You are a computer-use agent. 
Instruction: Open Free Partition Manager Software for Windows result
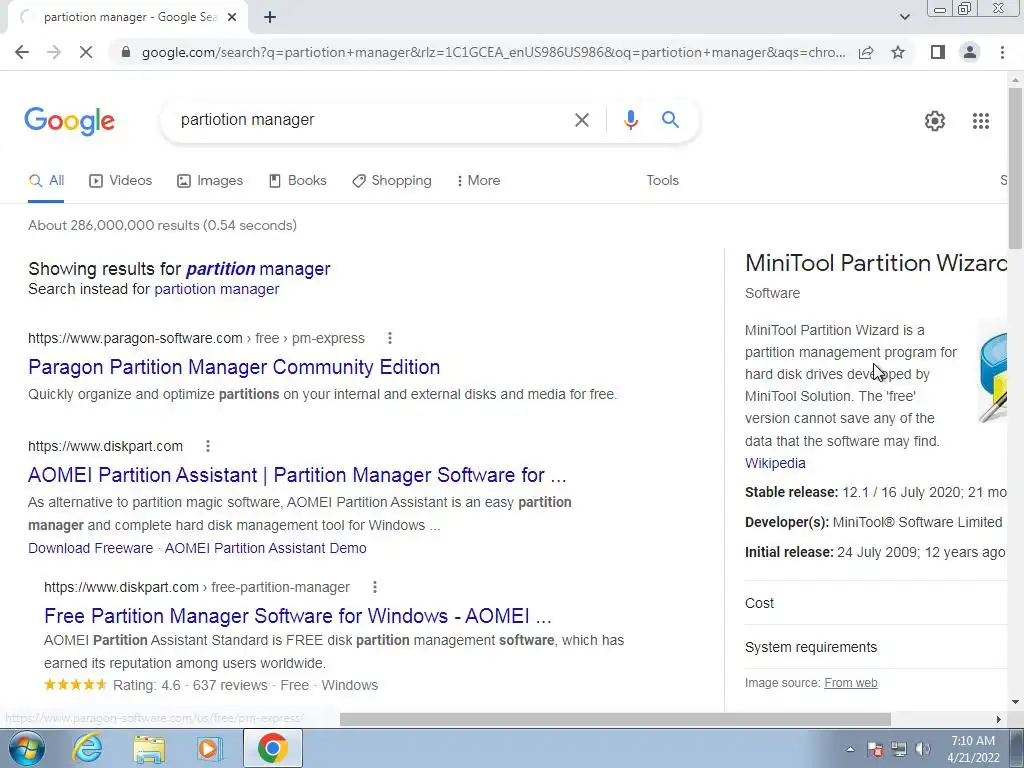(298, 616)
